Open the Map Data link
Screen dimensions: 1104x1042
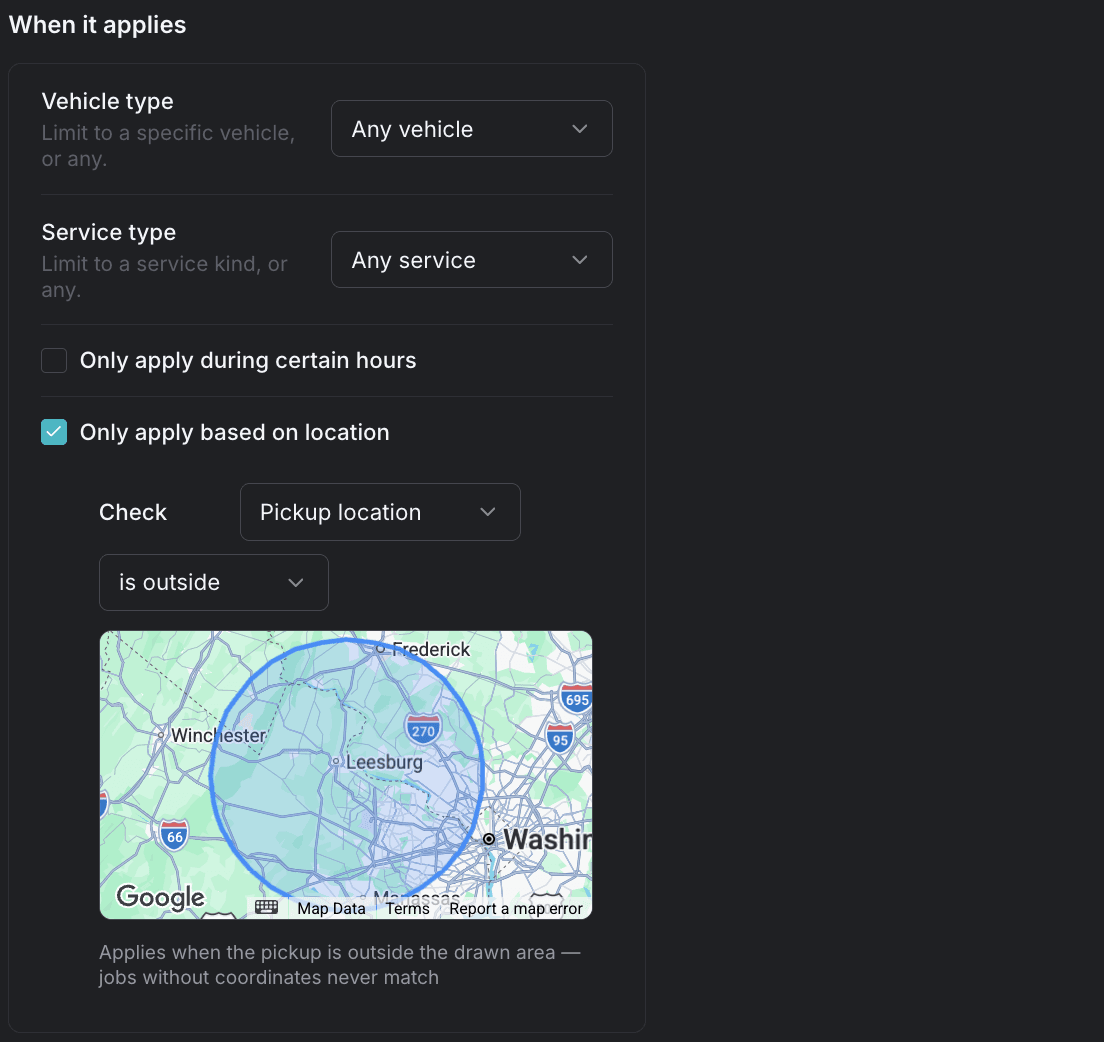[x=332, y=909]
